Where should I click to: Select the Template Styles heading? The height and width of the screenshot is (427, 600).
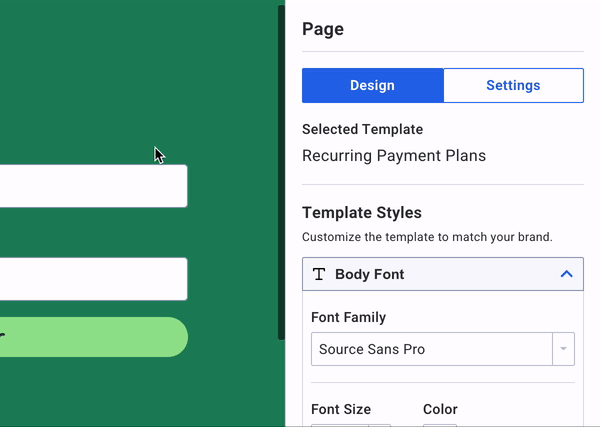(361, 213)
